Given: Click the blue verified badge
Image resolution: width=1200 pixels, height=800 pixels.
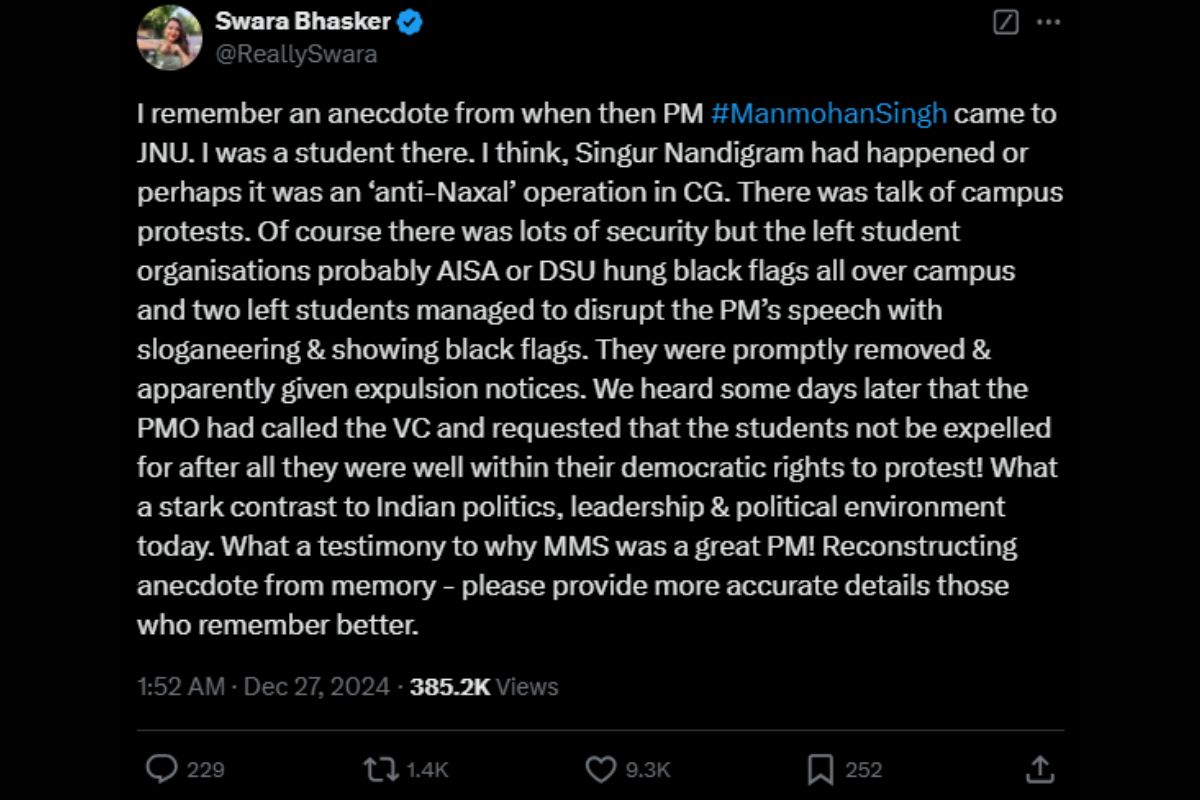Looking at the screenshot, I should [x=410, y=22].
